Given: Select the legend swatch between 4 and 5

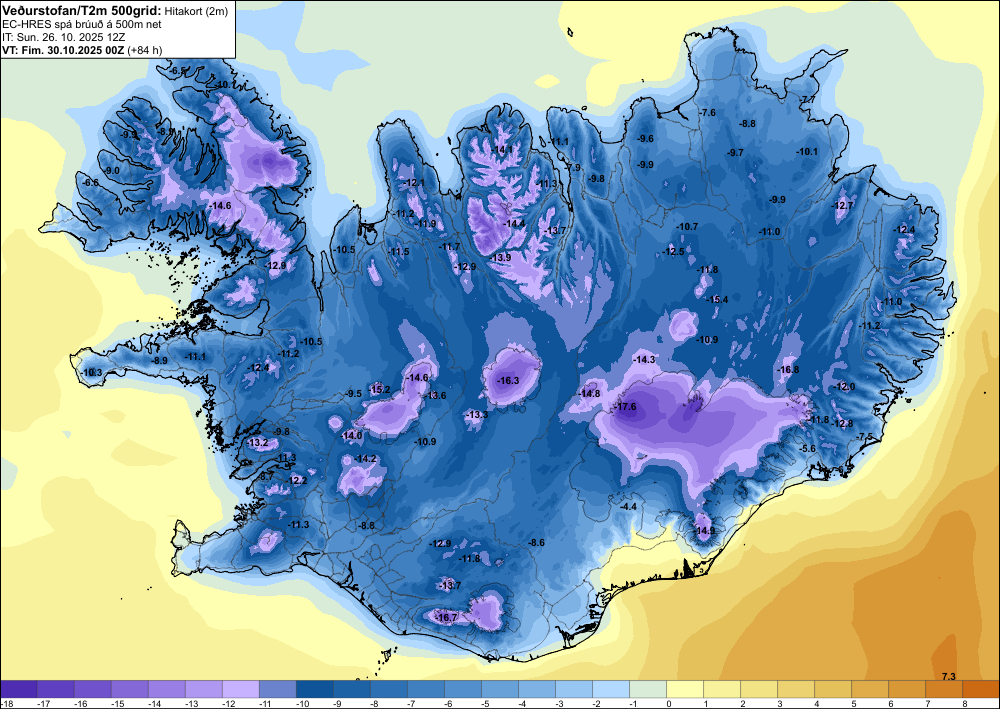Looking at the screenshot, I should coord(833,689).
